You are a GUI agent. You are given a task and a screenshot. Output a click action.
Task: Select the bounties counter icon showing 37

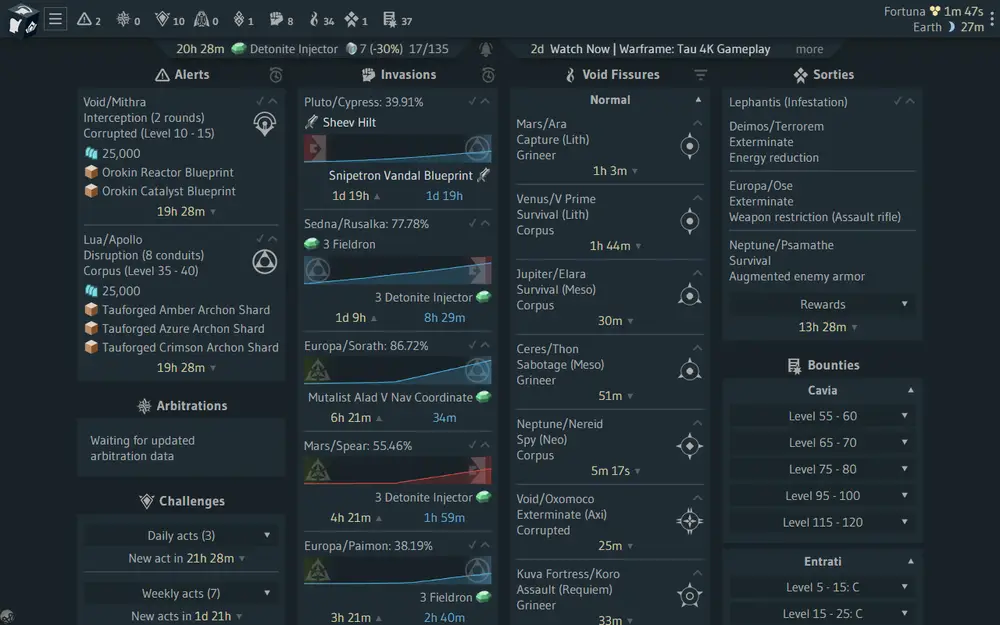pyautogui.click(x=390, y=20)
